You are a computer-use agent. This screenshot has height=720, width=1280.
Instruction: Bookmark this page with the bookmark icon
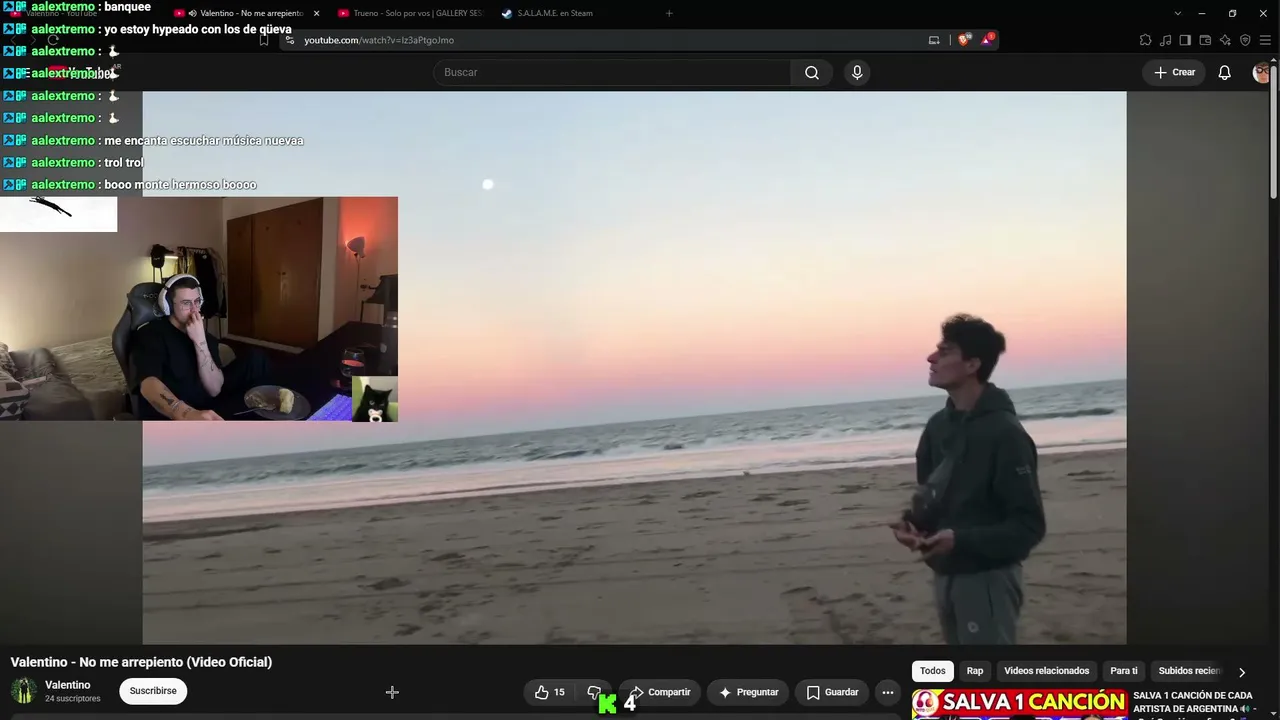tap(264, 40)
